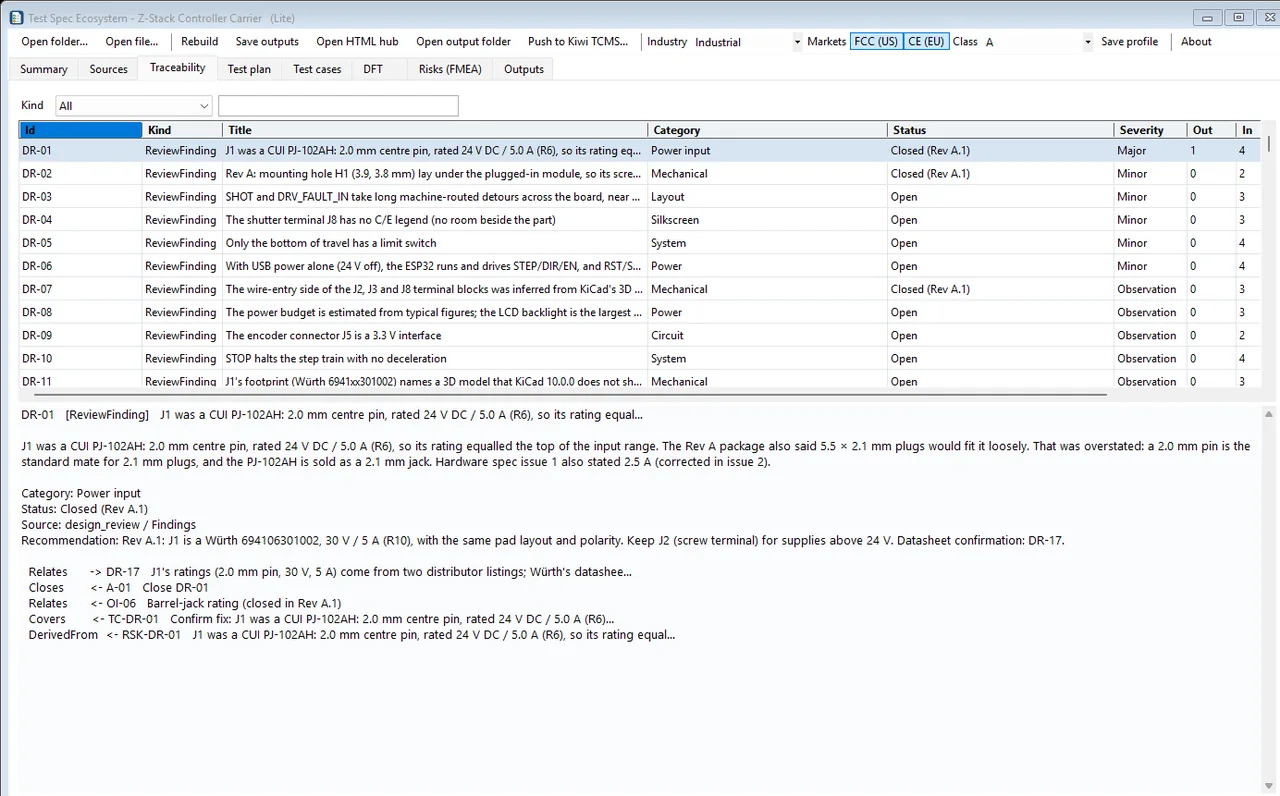This screenshot has width=1280, height=796.
Task: Sort by the Category column header
Action: tap(767, 130)
